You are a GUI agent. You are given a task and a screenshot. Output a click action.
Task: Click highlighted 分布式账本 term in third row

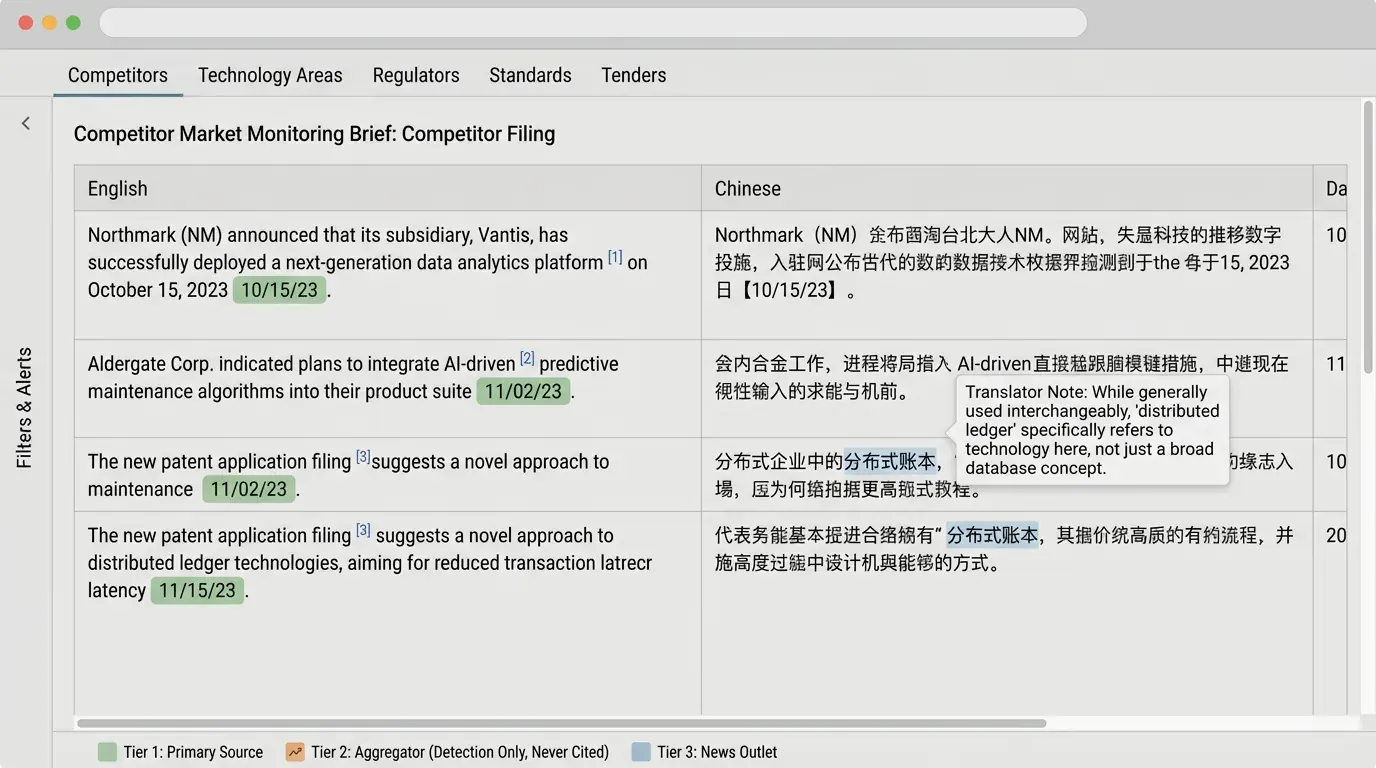[x=890, y=461]
